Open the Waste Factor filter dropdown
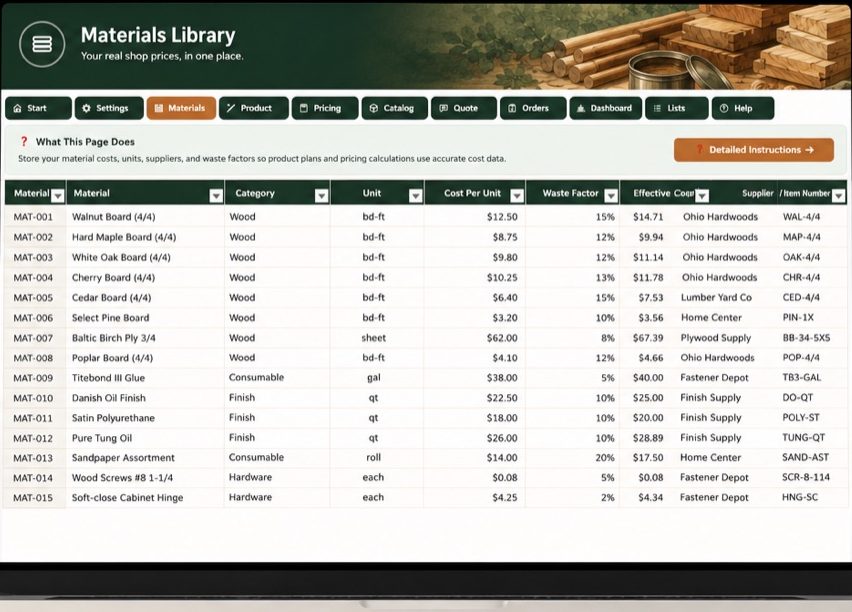Viewport: 852px width, 612px height. point(611,196)
